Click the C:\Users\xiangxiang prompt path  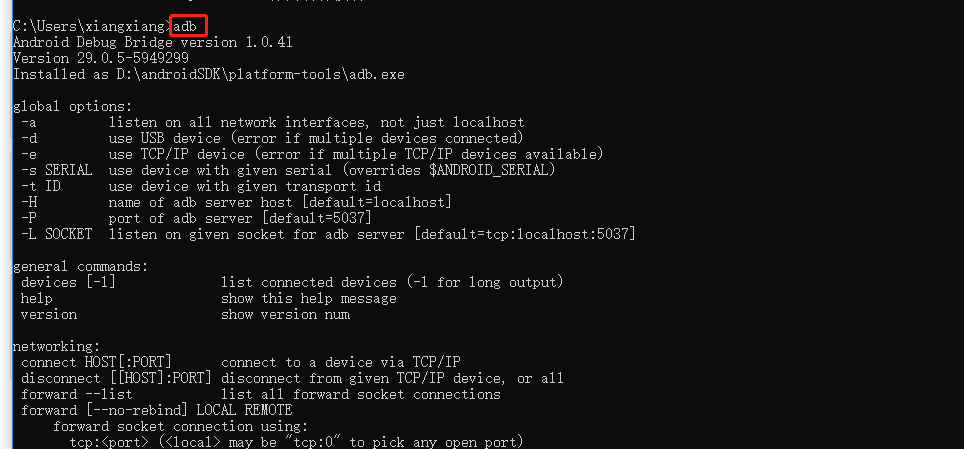(90, 26)
